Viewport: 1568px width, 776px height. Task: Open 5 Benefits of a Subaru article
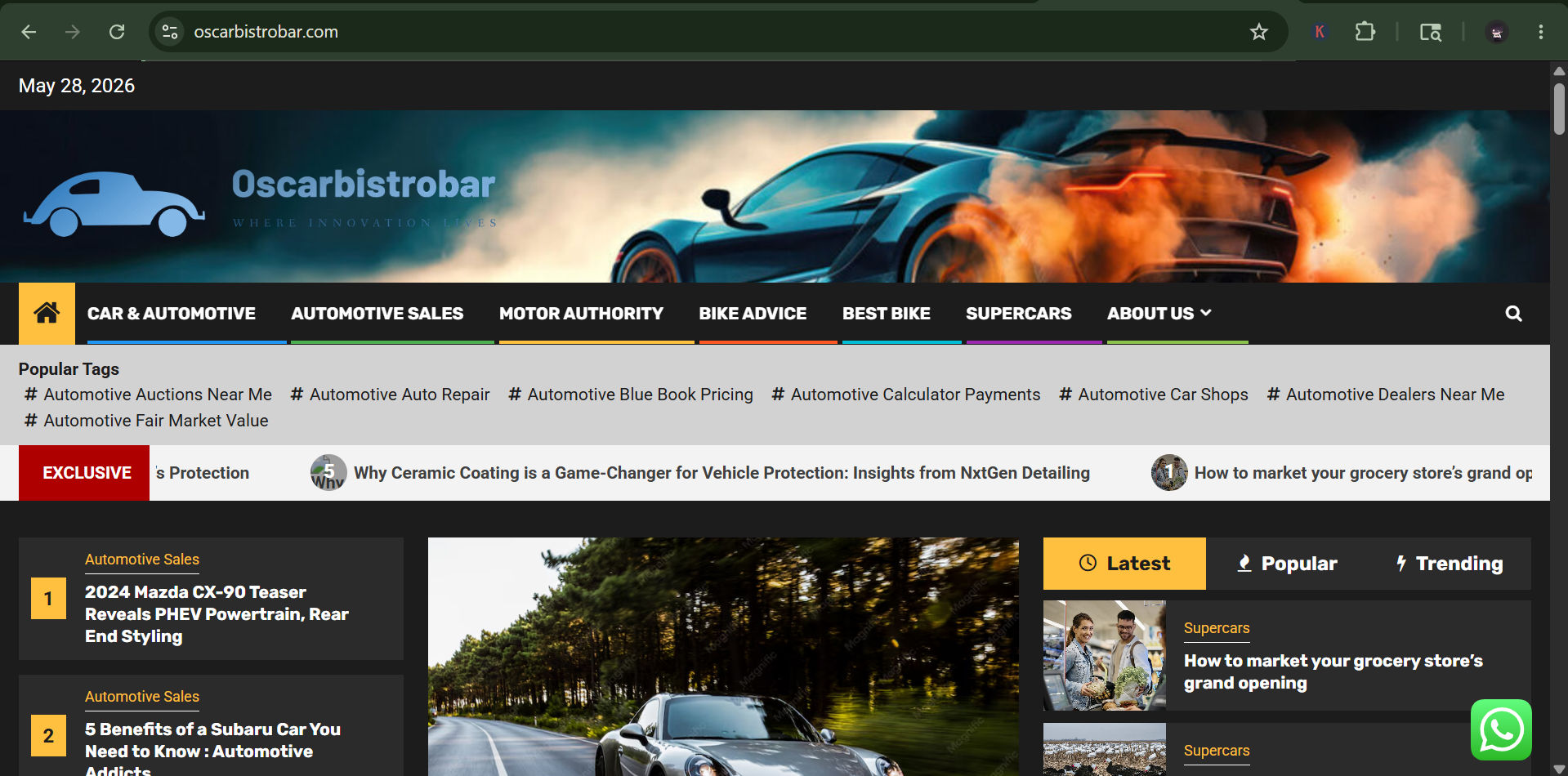coord(212,751)
